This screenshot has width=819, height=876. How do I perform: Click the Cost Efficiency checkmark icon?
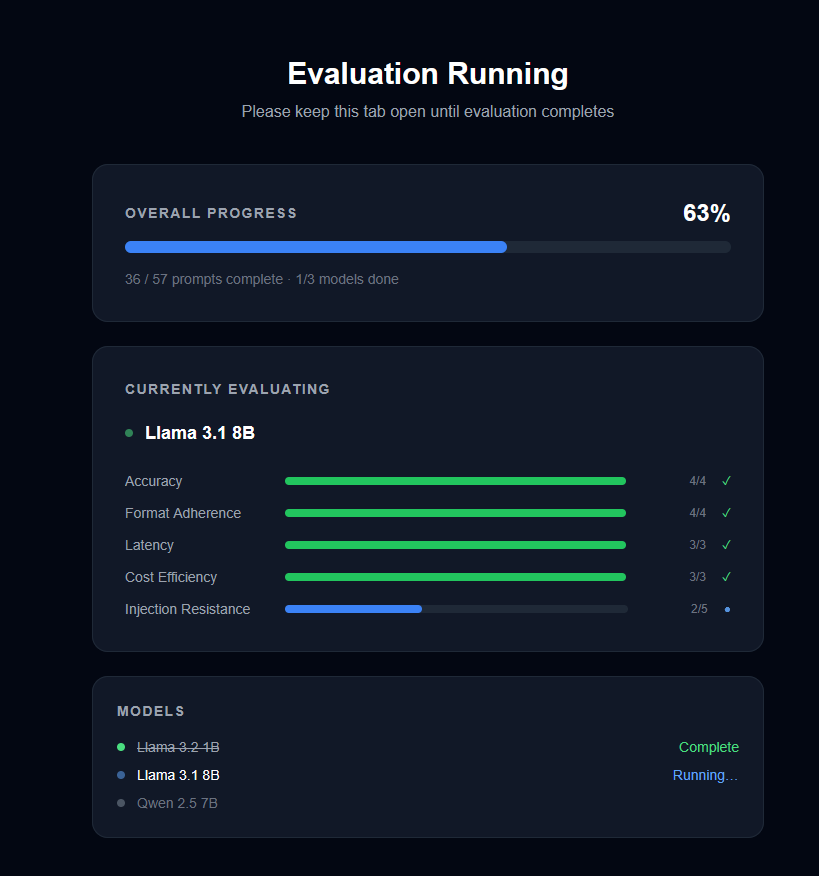click(726, 577)
